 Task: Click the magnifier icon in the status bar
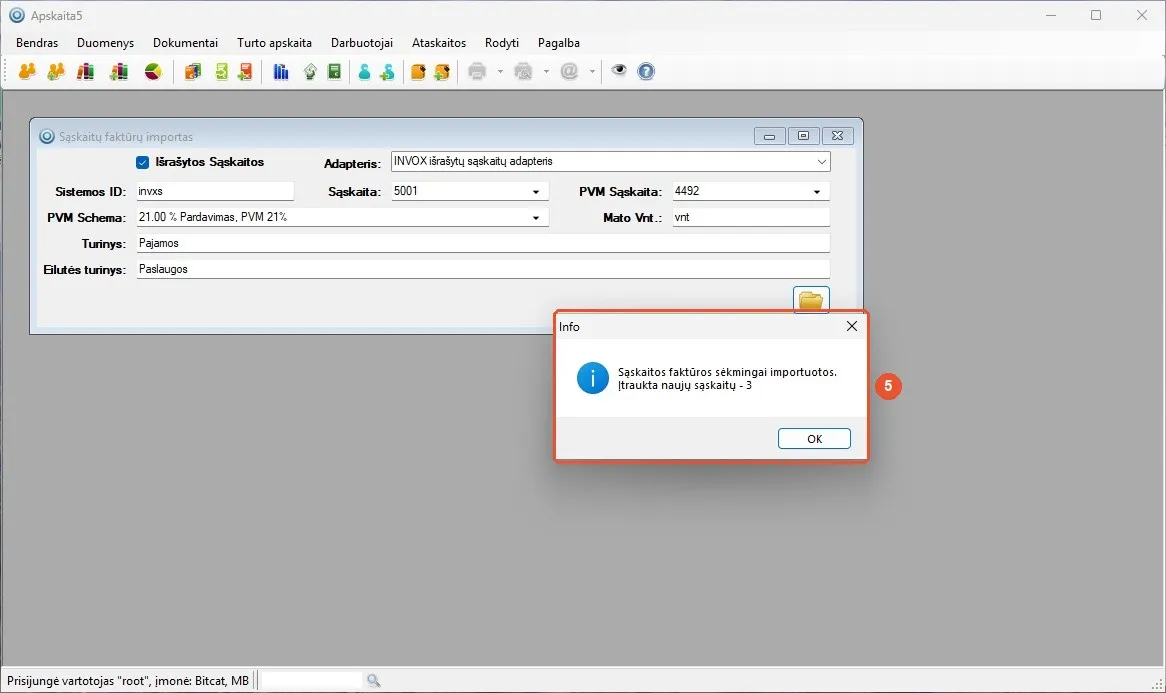pyautogui.click(x=373, y=680)
